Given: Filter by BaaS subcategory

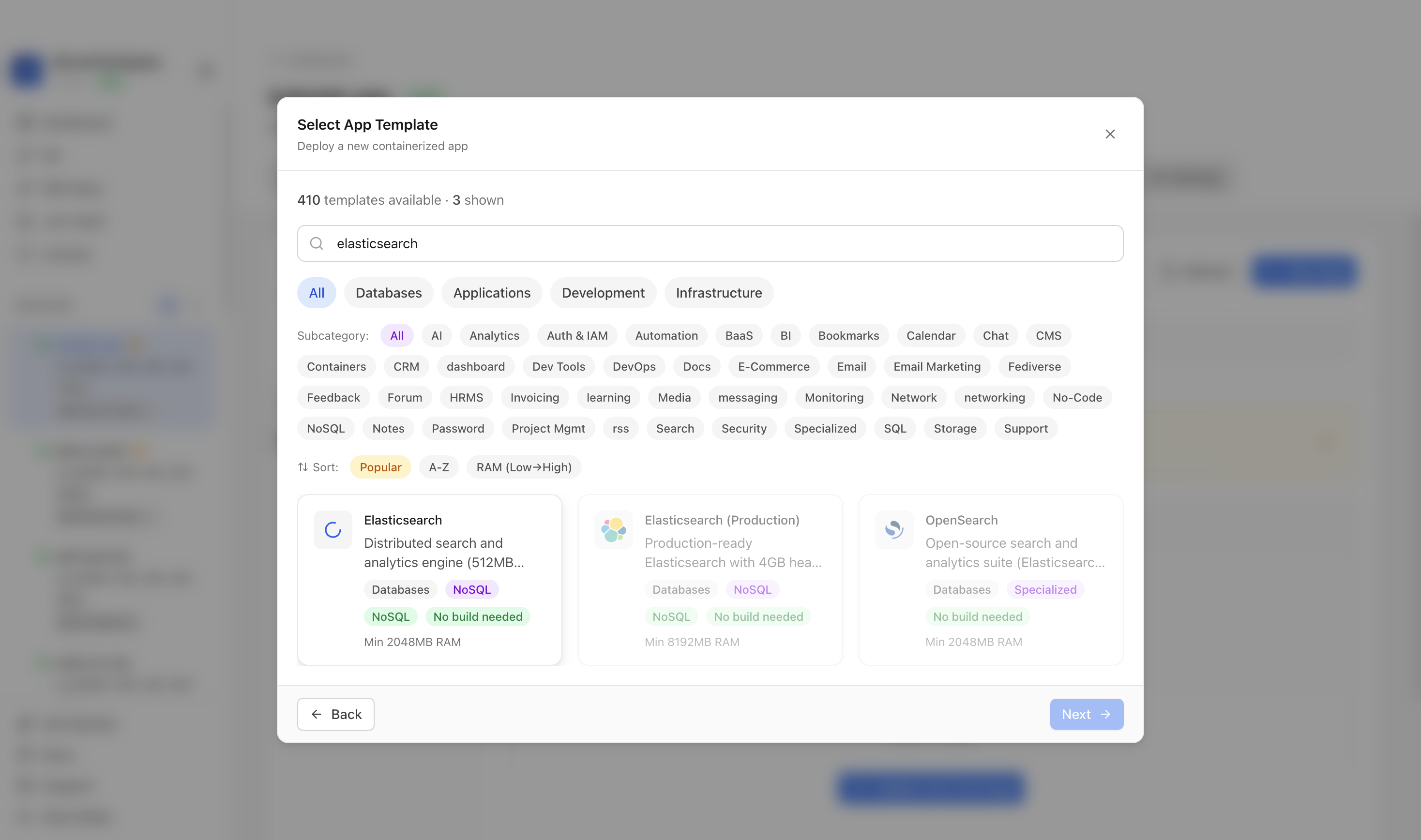Looking at the screenshot, I should [739, 336].
